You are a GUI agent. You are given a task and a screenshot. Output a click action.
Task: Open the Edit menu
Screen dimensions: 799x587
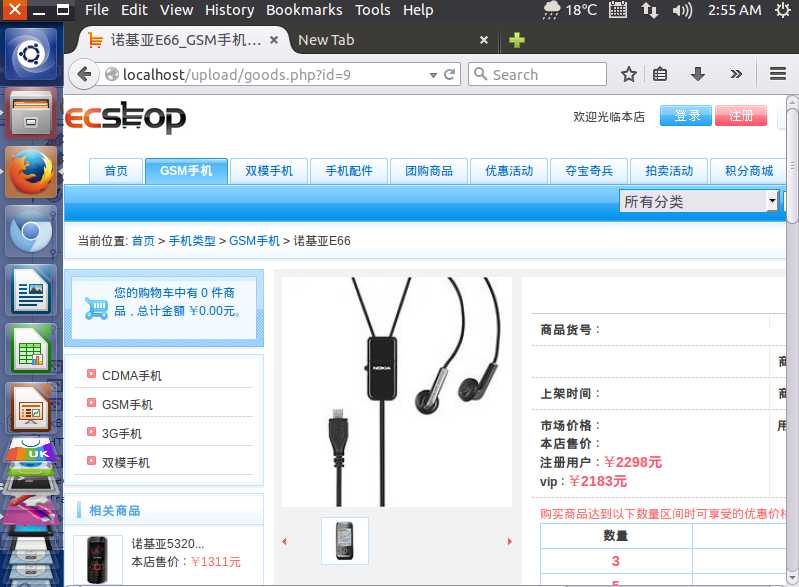[134, 10]
